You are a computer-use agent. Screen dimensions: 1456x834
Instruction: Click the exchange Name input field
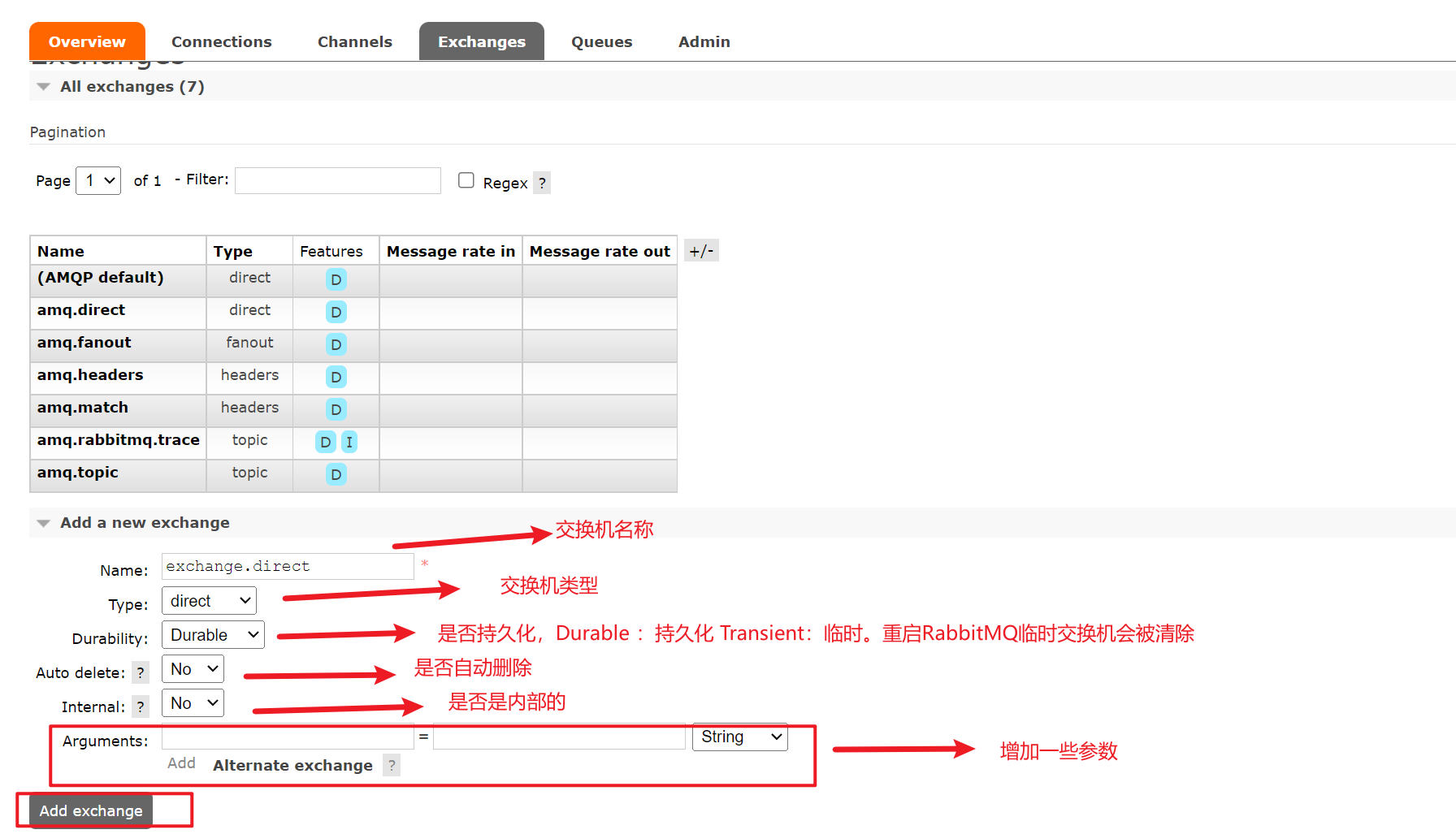288,566
